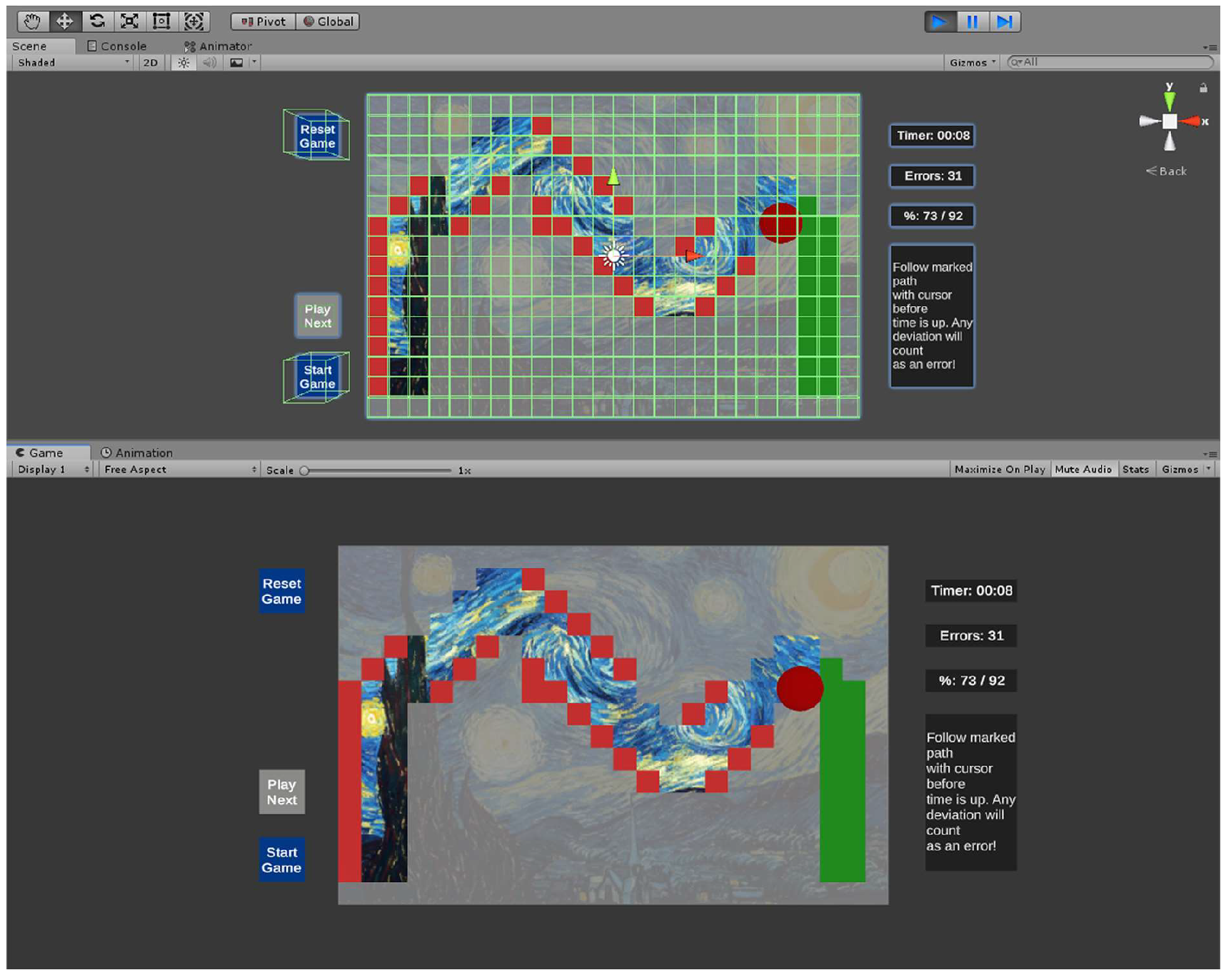The image size is (1231, 980).
Task: Select the Scale tool
Action: [129, 21]
